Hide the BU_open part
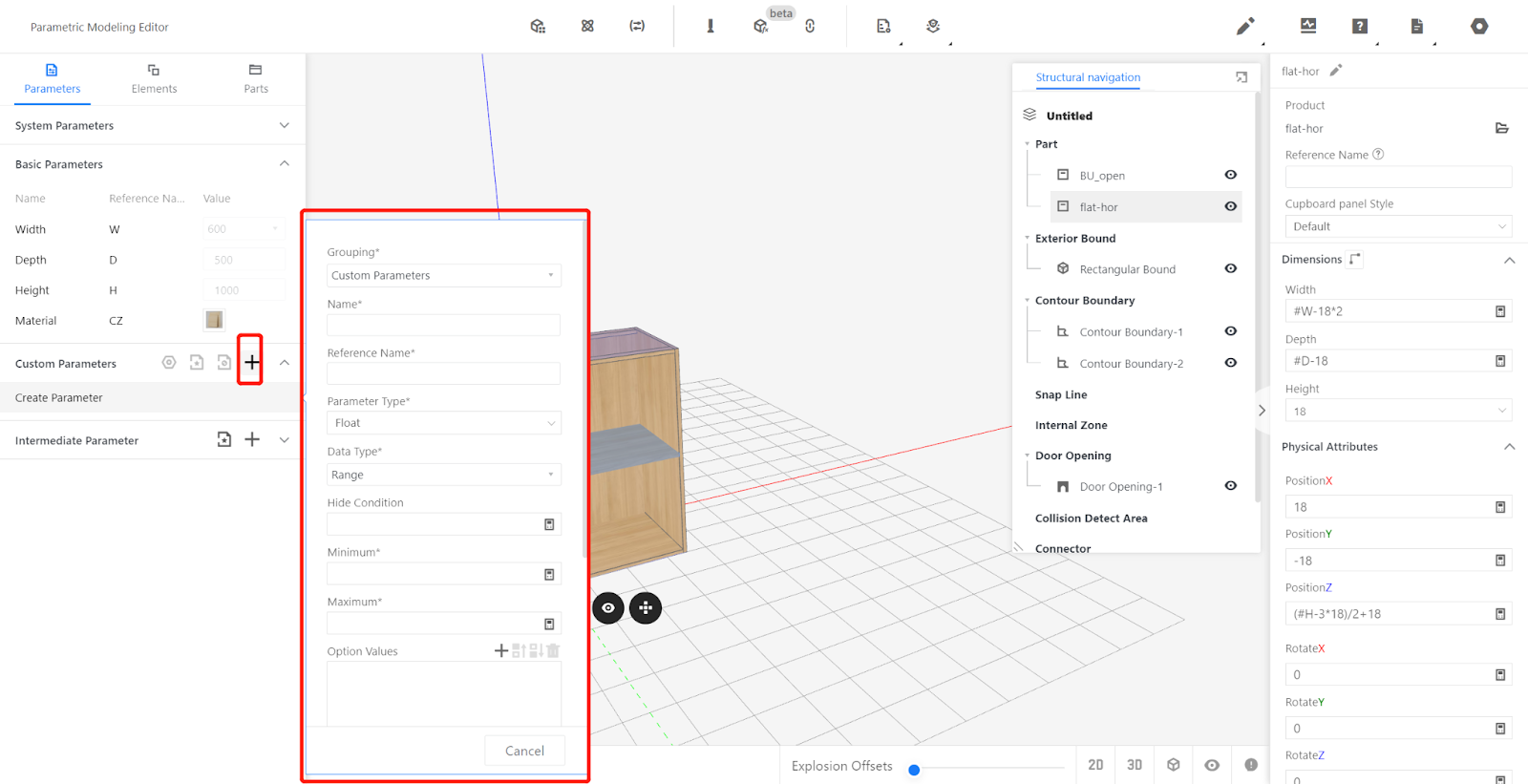Viewport: 1528px width, 784px height. click(1230, 175)
